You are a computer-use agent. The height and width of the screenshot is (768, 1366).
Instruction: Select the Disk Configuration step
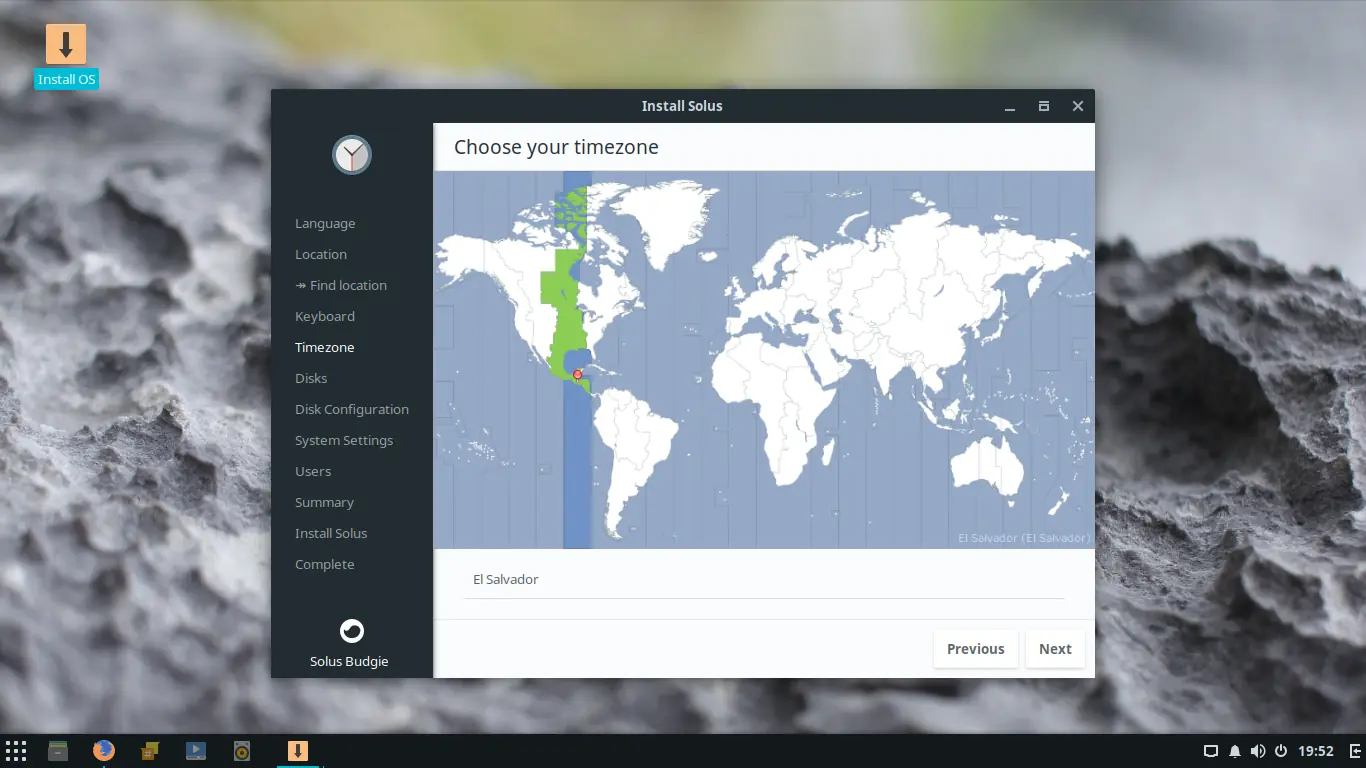tap(352, 410)
